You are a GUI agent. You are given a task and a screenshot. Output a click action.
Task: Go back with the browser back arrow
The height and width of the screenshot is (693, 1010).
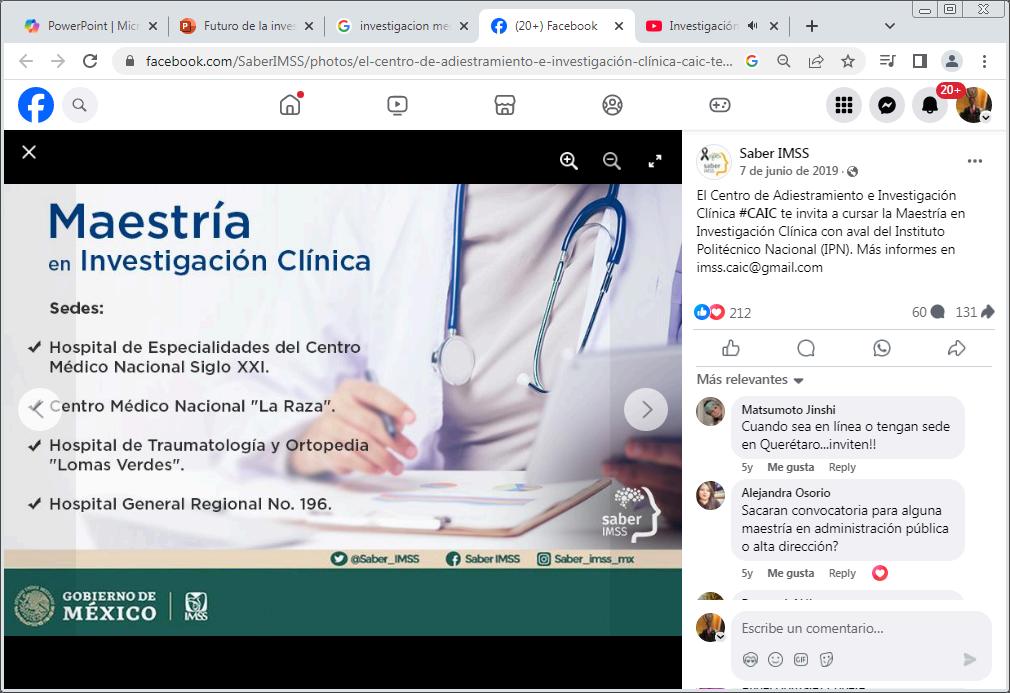coord(26,61)
